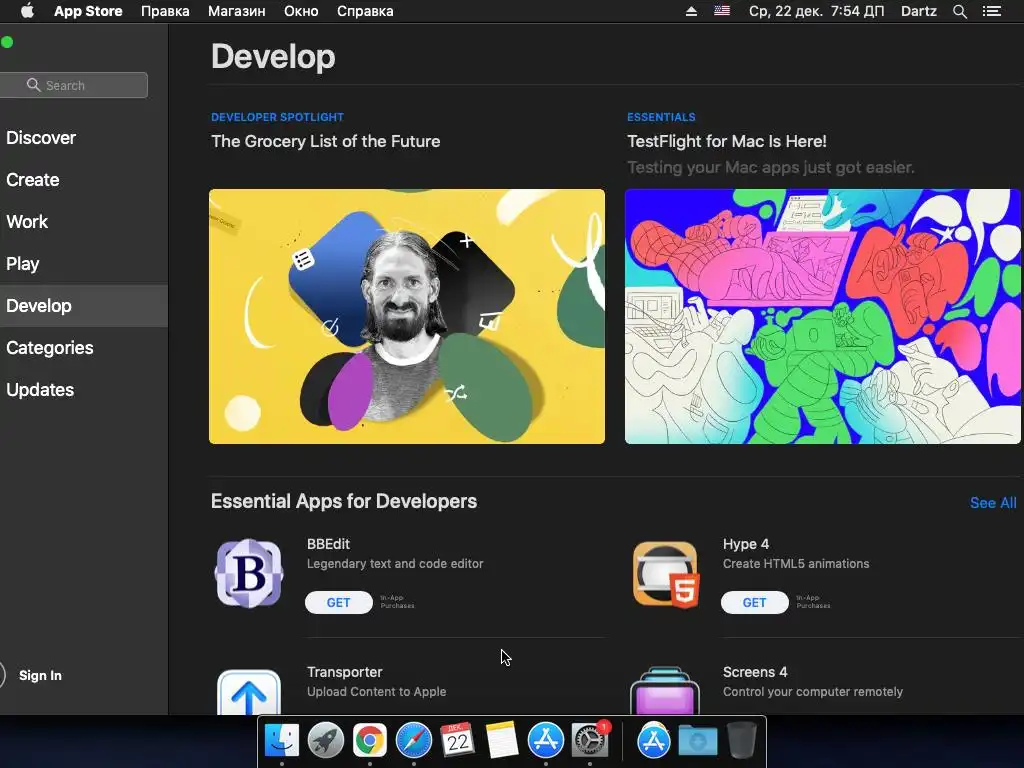The height and width of the screenshot is (768, 1024).
Task: Click the BBEdit app name
Action: (328, 544)
